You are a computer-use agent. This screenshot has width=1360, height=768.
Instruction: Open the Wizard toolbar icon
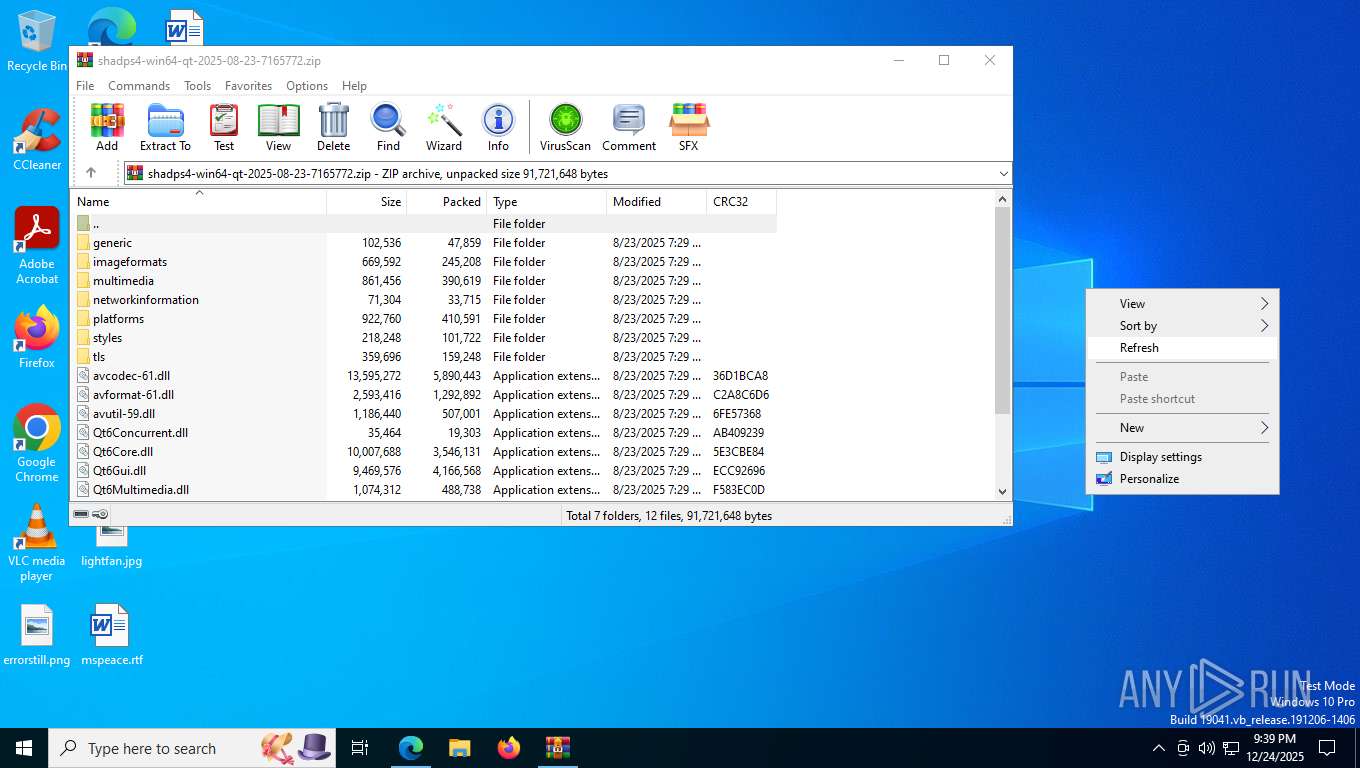click(444, 127)
